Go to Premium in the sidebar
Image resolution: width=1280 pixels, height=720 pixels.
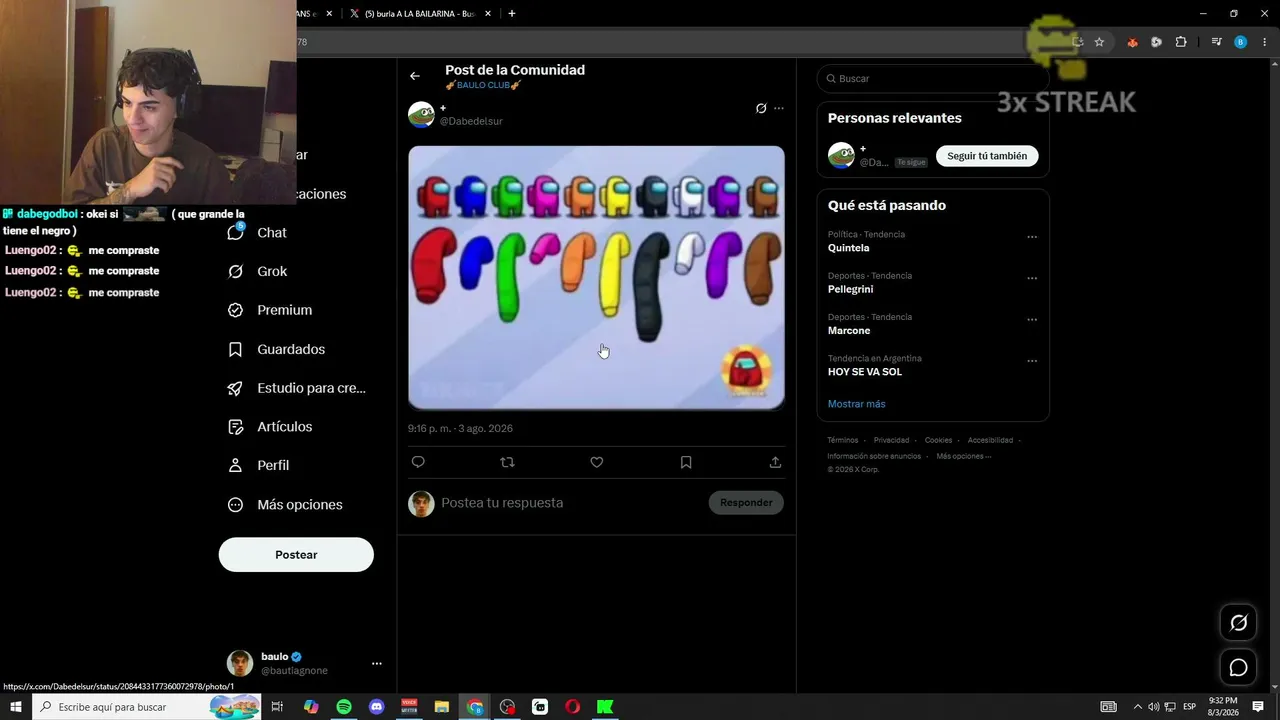tap(270, 310)
